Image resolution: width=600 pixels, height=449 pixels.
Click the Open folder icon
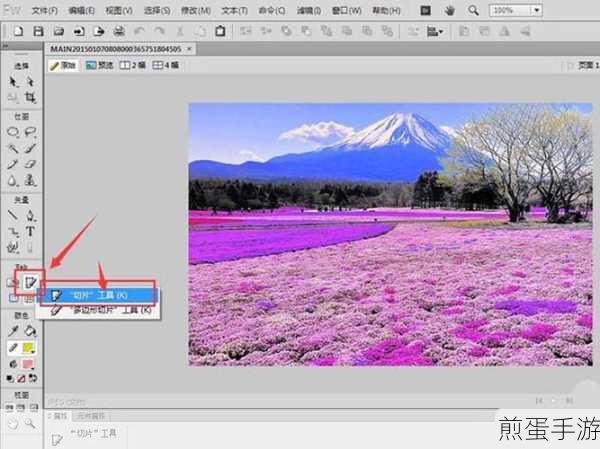pos(59,31)
